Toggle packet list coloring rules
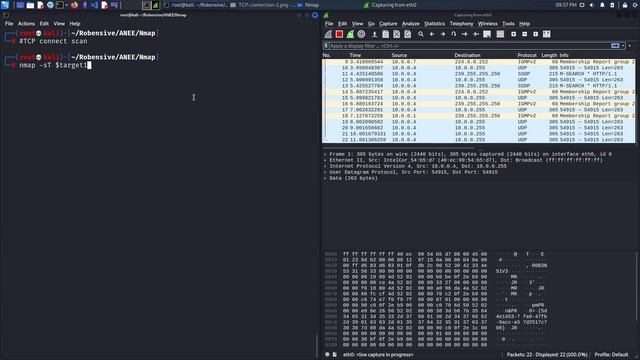This screenshot has width=640, height=360. 500,34
